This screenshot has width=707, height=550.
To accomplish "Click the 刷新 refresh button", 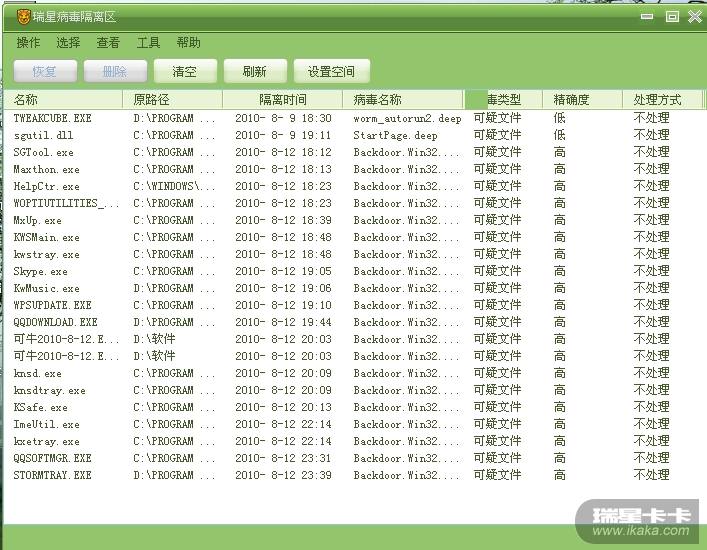I will [x=255, y=71].
